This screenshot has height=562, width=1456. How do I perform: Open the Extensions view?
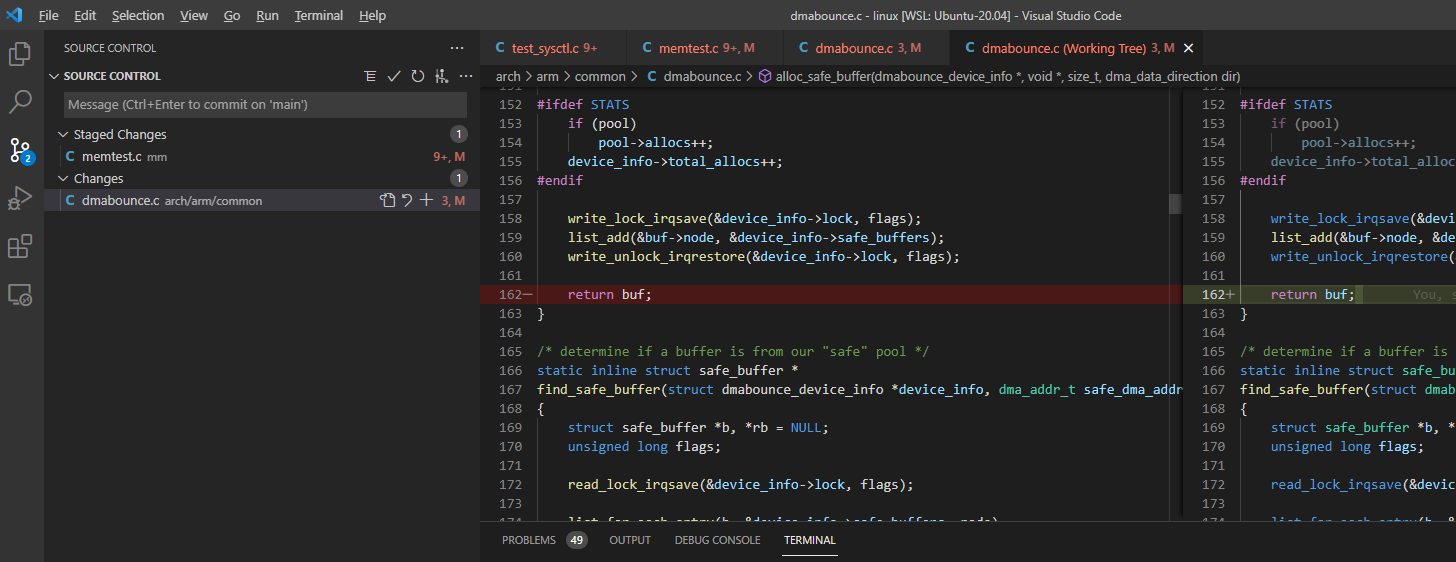point(21,246)
